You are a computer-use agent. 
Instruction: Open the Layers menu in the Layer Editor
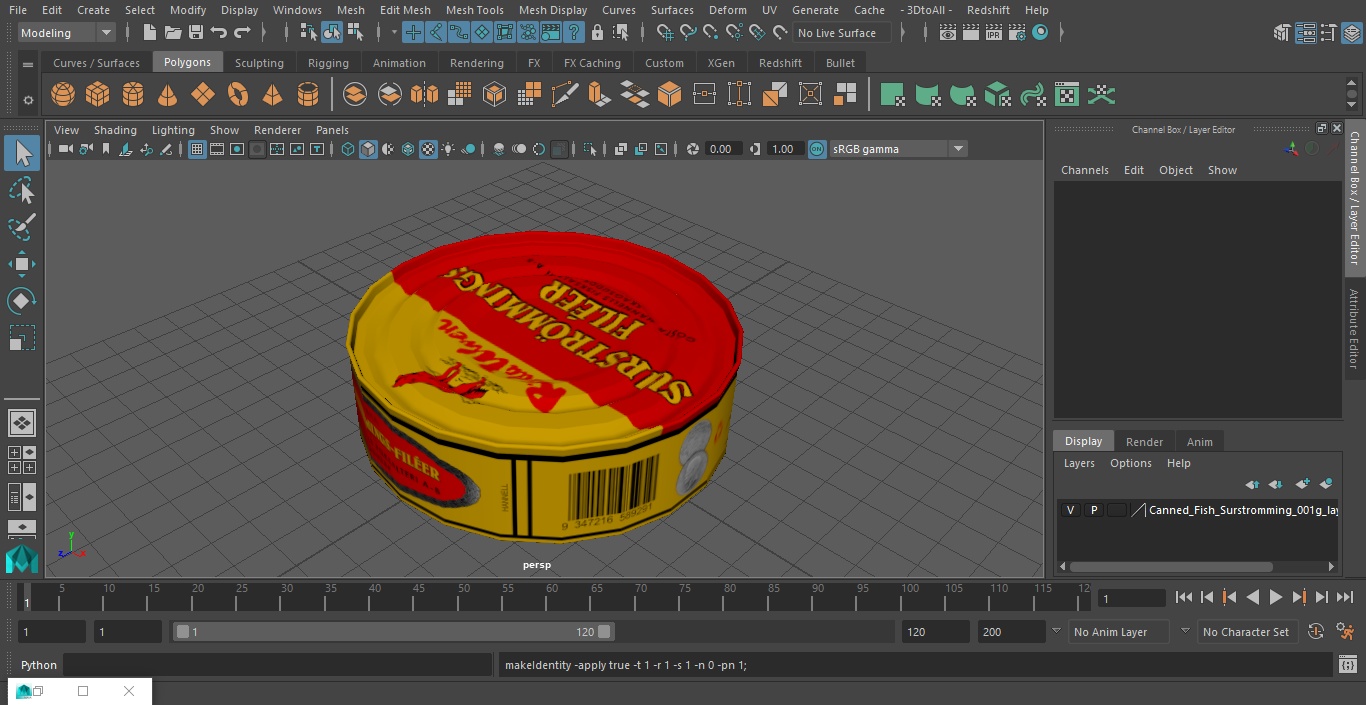pyautogui.click(x=1078, y=463)
